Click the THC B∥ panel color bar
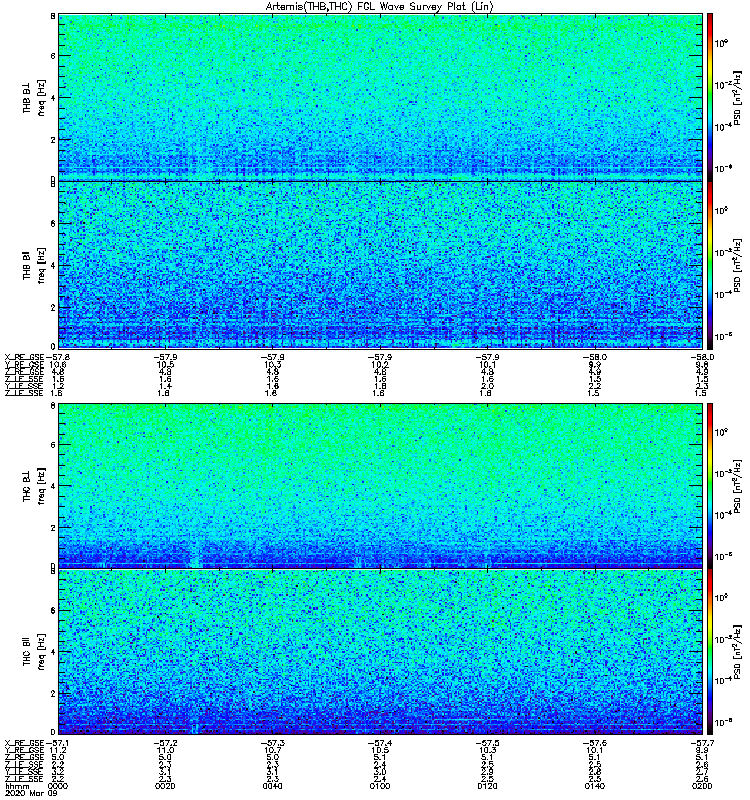 pyautogui.click(x=710, y=652)
